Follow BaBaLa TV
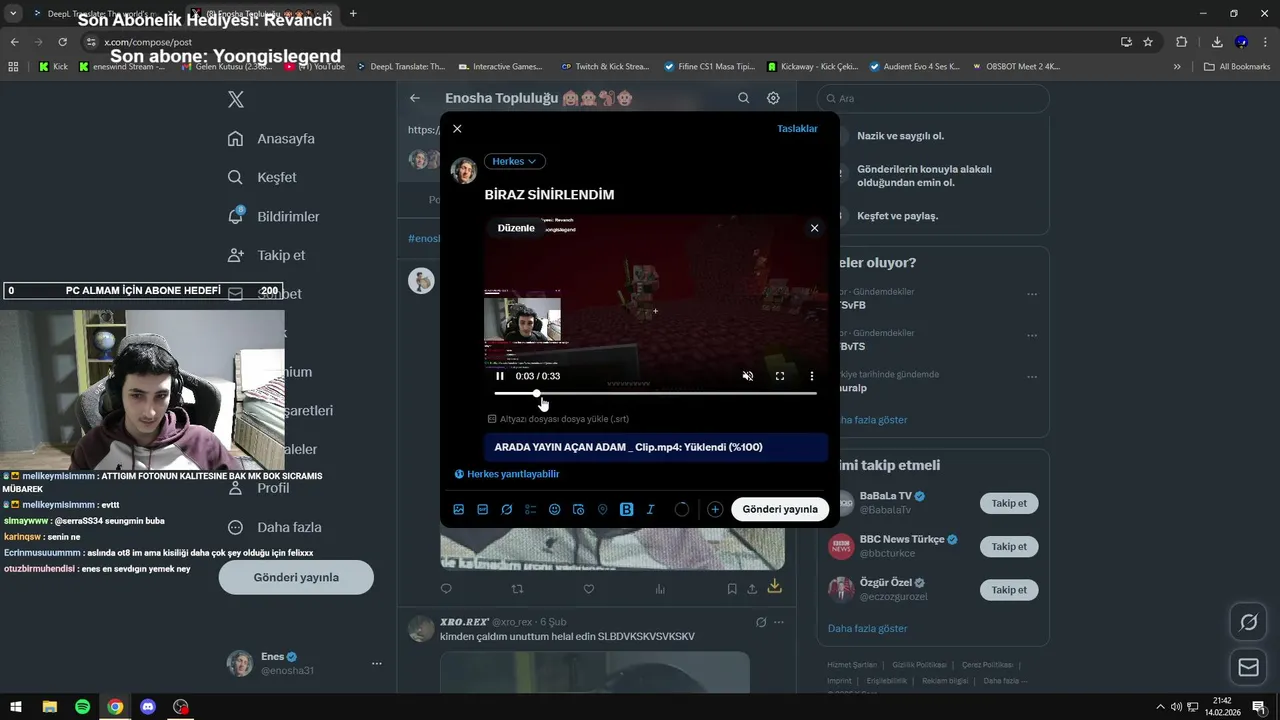The height and width of the screenshot is (720, 1280). click(x=1009, y=503)
